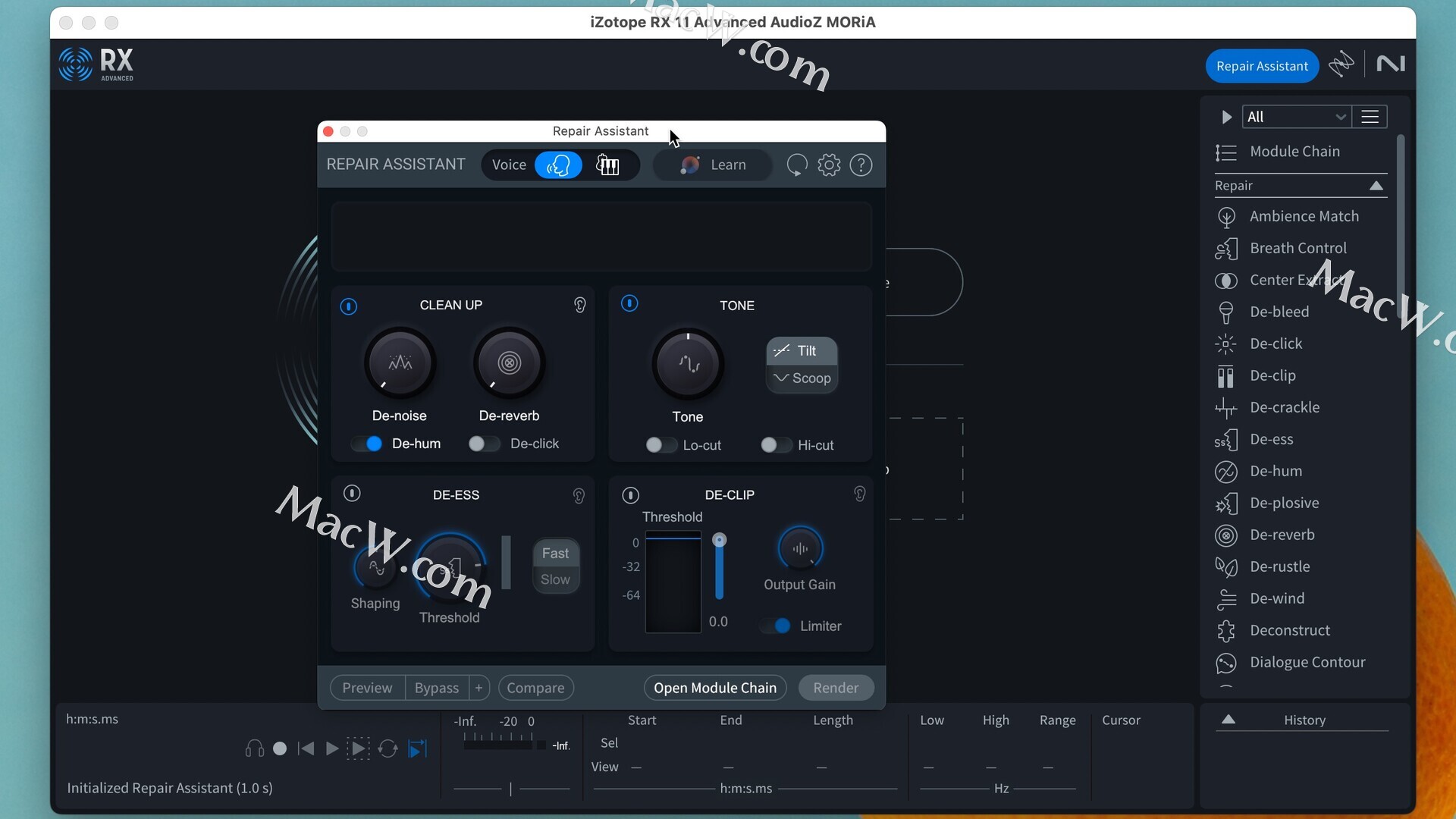Viewport: 1456px width, 819px height.
Task: Select the Scoop tone option
Action: [802, 378]
